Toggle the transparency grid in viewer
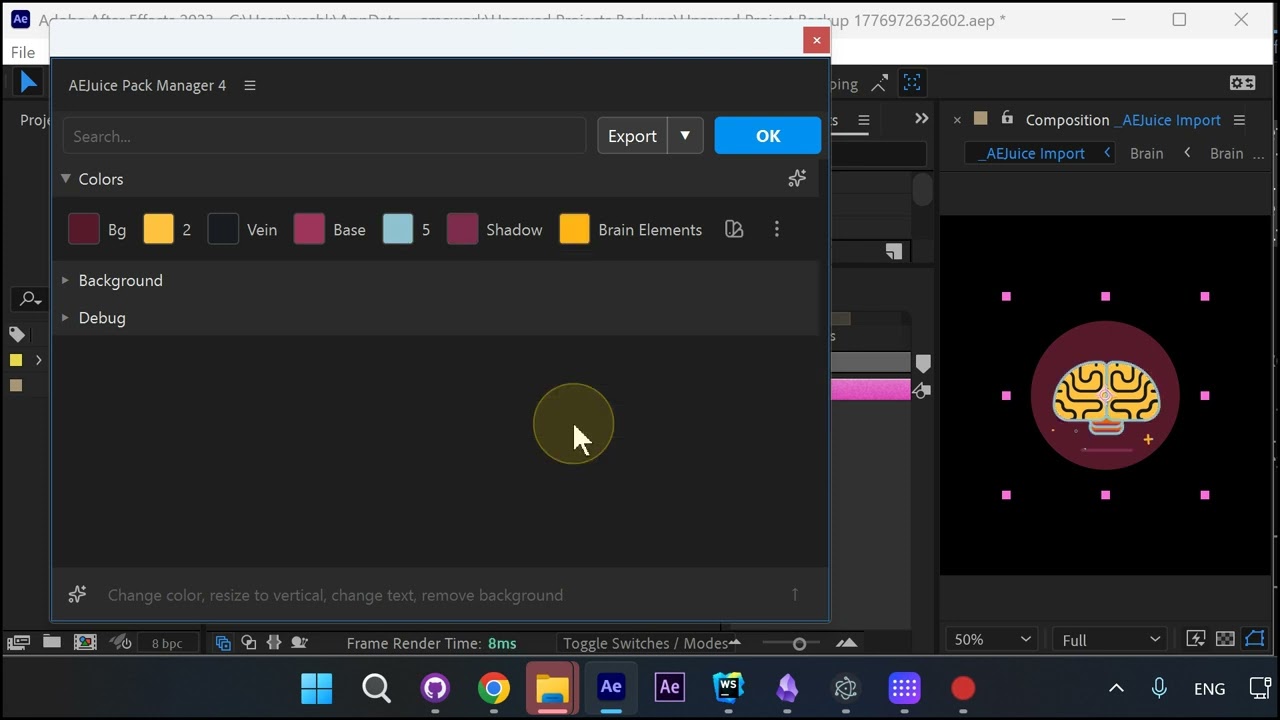 coord(1225,639)
